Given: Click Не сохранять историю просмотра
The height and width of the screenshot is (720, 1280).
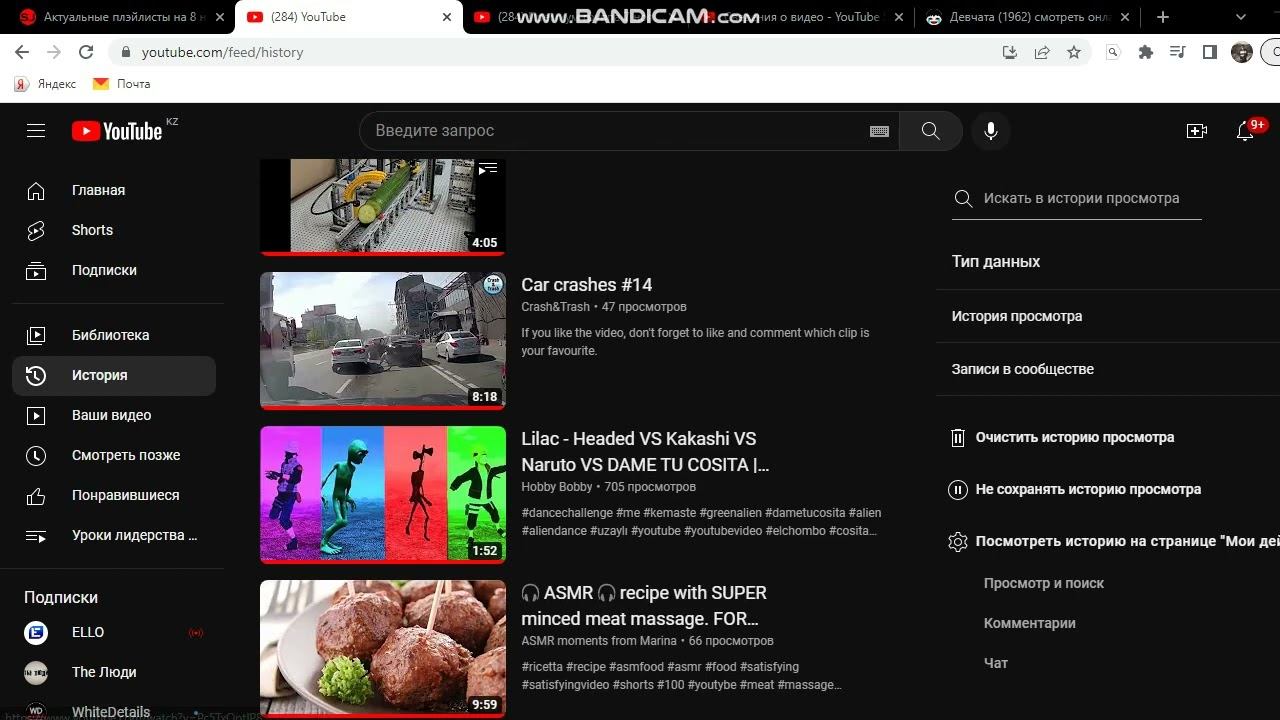Looking at the screenshot, I should [1088, 489].
